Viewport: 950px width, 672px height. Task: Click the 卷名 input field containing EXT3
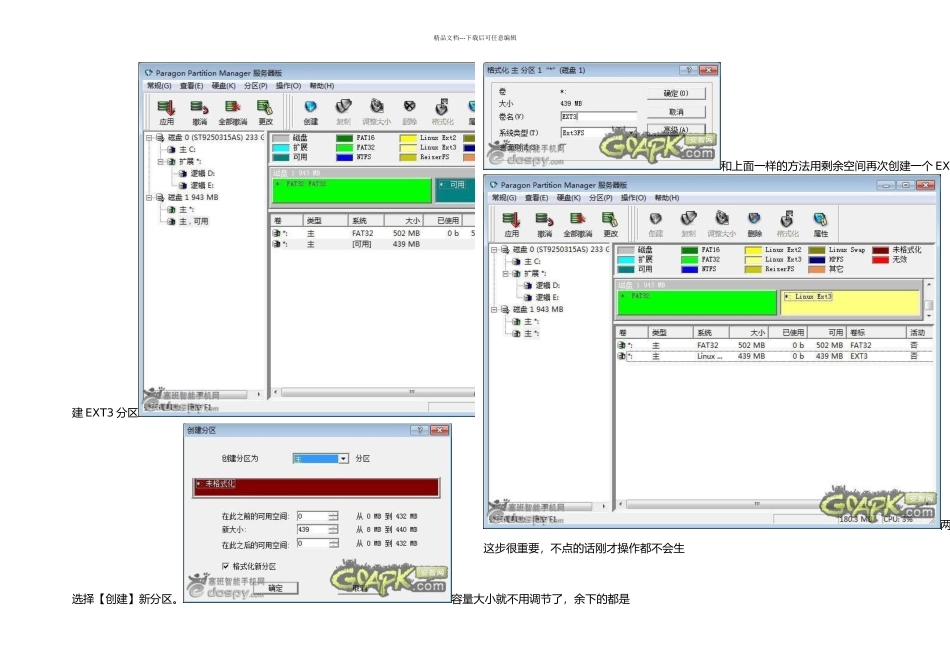pyautogui.click(x=598, y=117)
